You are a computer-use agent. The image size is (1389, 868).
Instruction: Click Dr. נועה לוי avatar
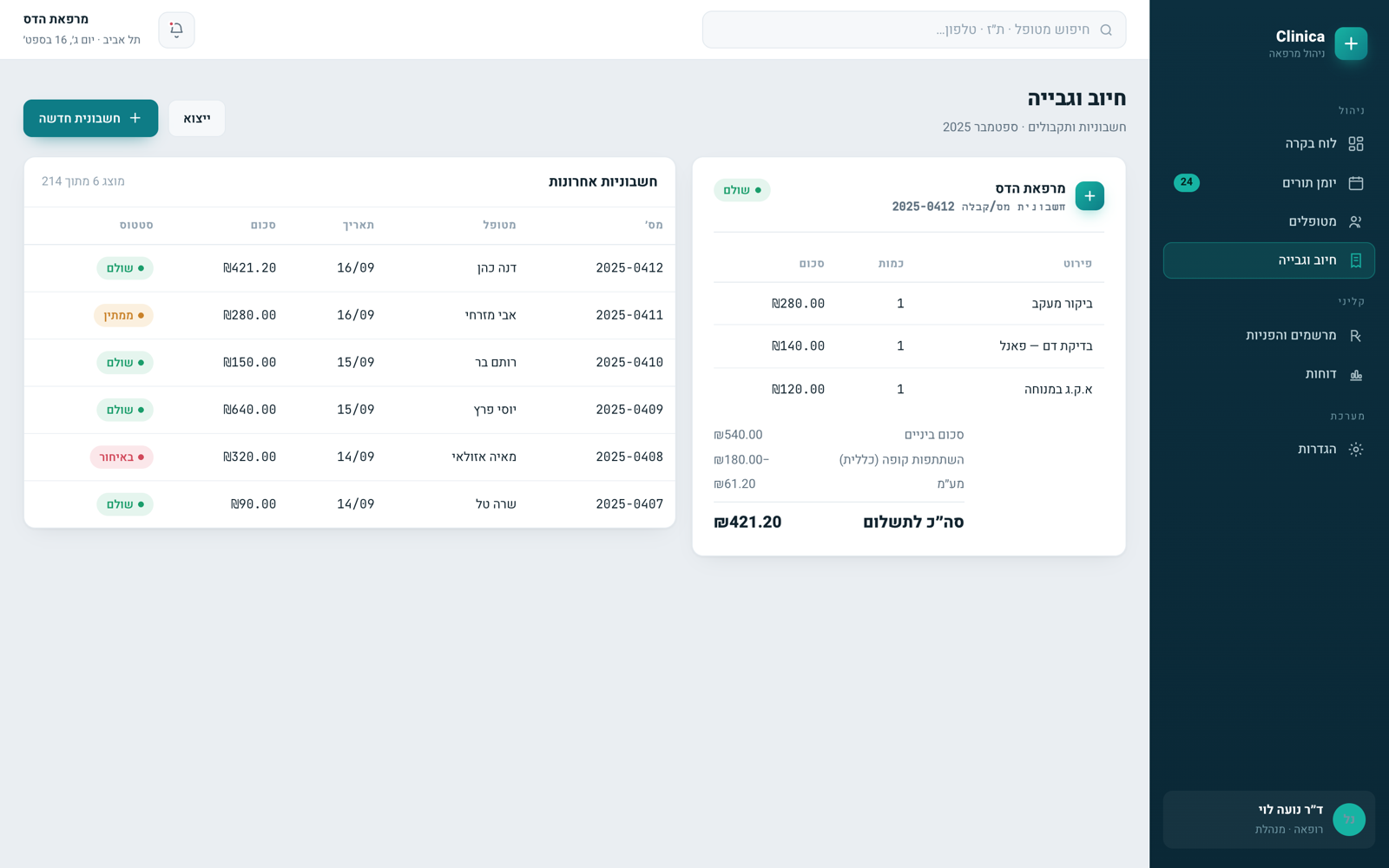coord(1349,819)
